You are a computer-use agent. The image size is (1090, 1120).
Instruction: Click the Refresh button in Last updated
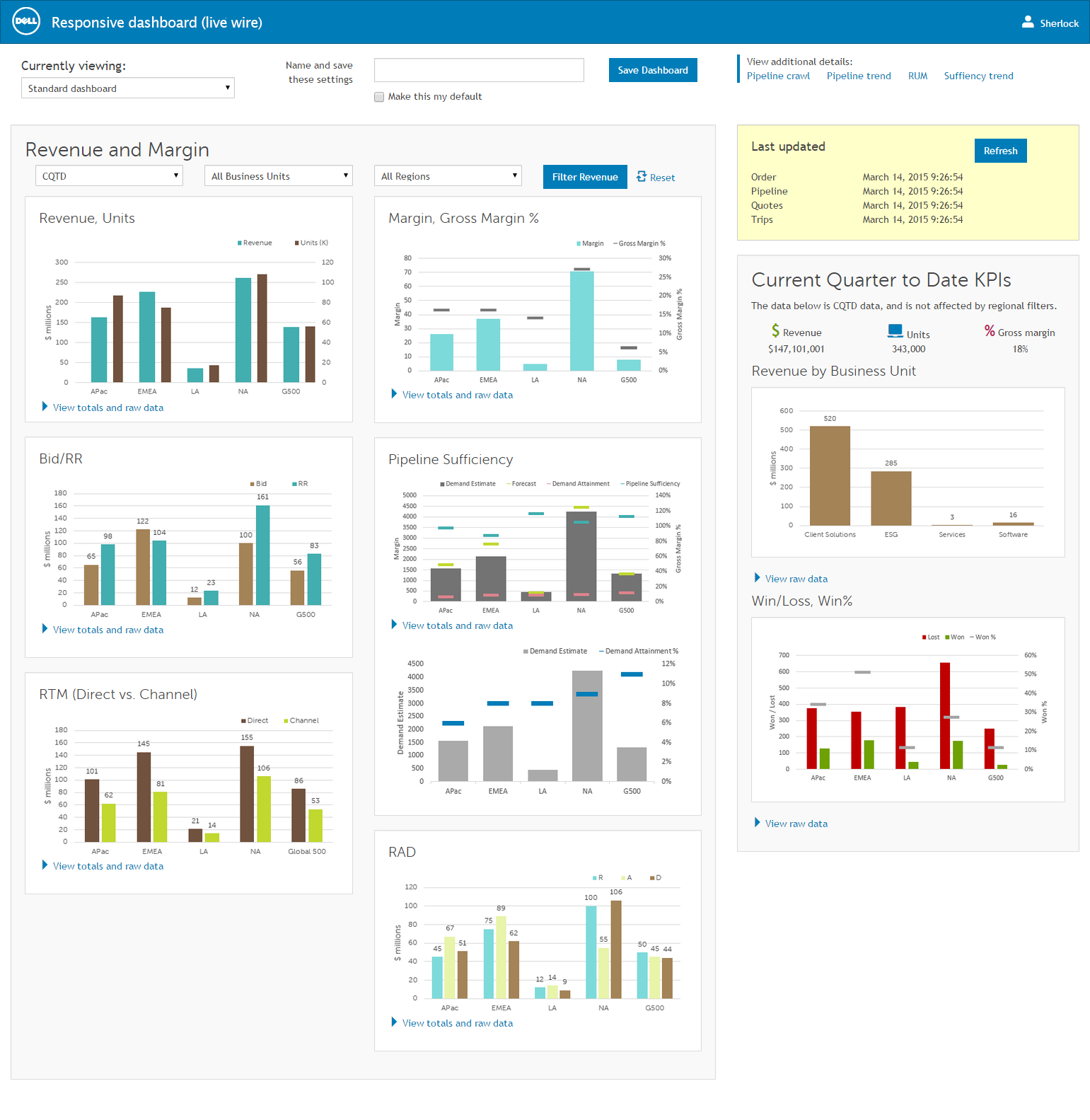[x=1000, y=151]
